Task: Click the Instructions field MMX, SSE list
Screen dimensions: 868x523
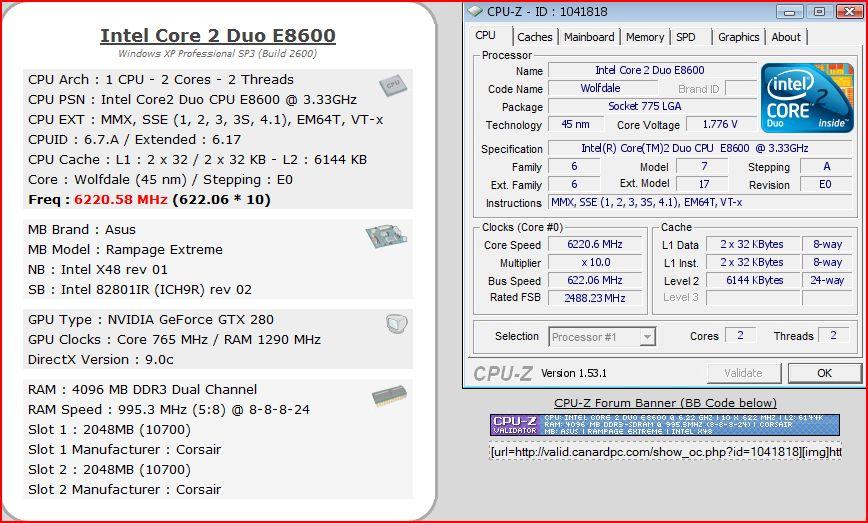Action: [x=700, y=203]
